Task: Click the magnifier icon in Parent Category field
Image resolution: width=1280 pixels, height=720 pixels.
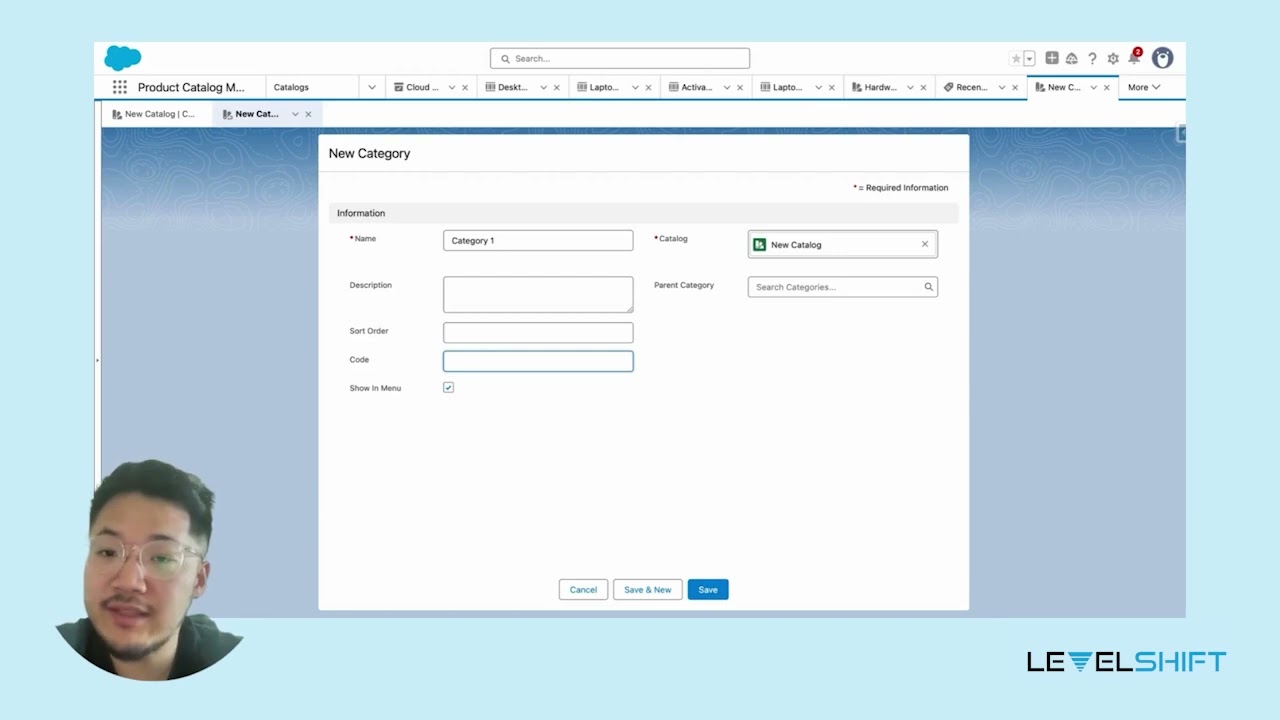Action: (x=928, y=287)
